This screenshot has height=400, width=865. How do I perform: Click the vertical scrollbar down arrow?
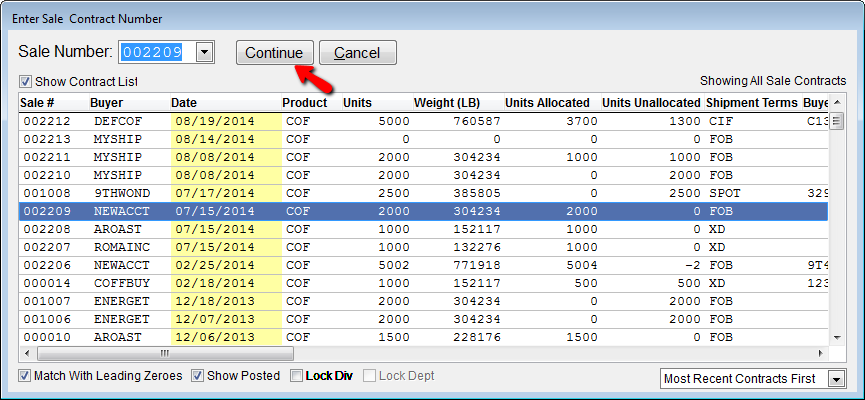coord(837,337)
